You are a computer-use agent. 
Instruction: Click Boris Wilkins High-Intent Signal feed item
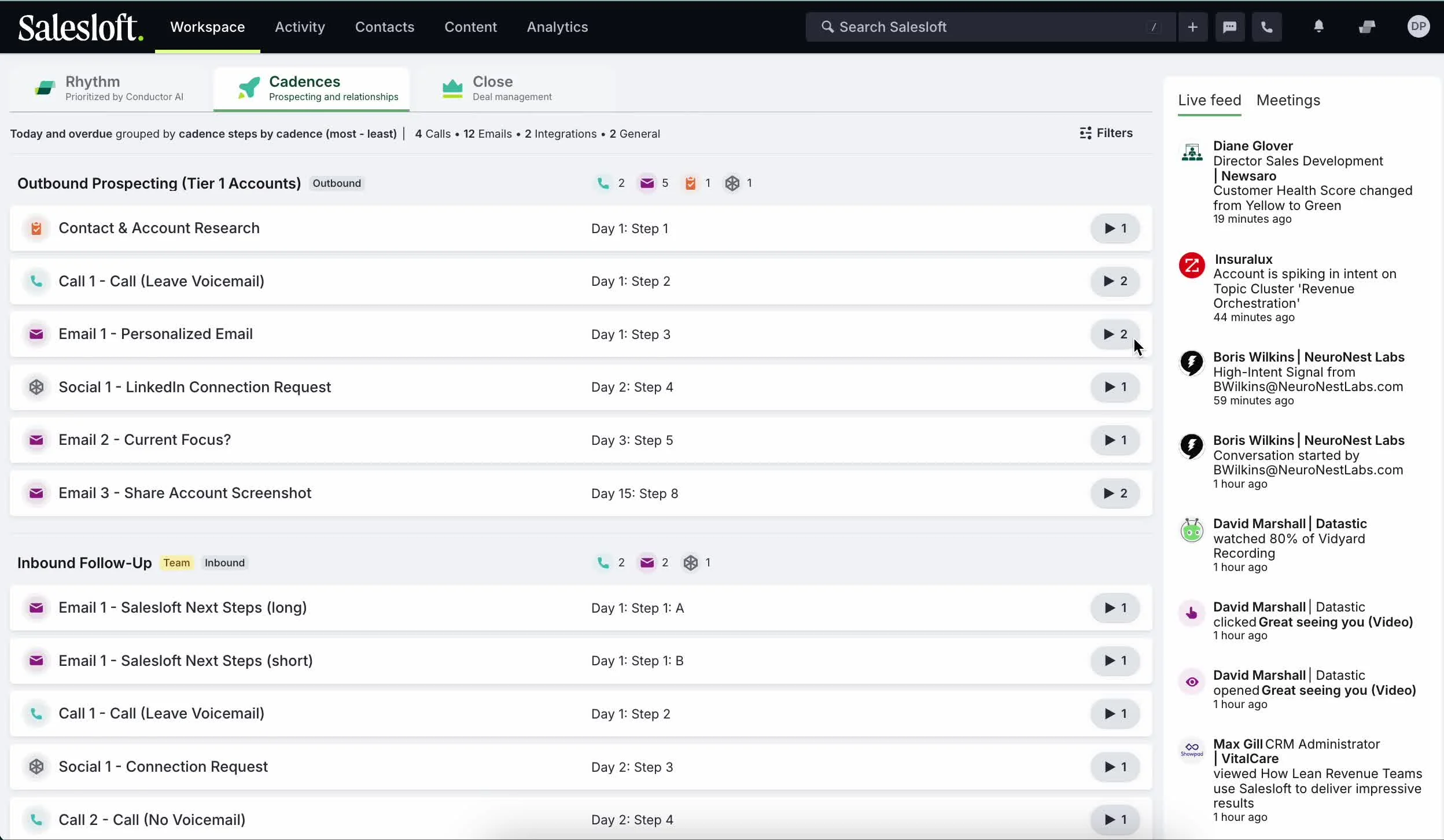click(x=1308, y=378)
